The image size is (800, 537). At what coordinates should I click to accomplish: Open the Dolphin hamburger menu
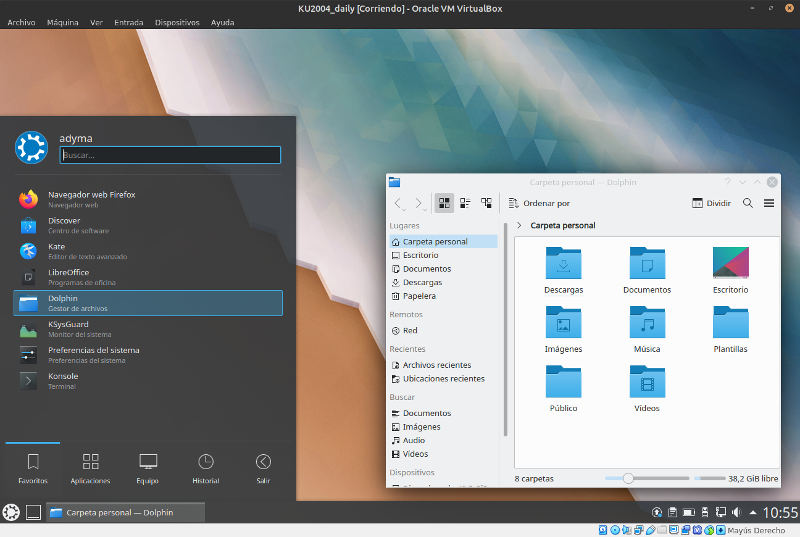769,203
